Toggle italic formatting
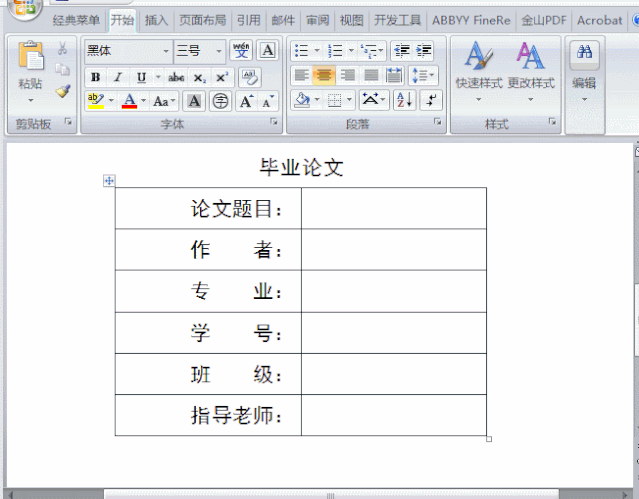Viewport: 639px width, 499px height. (118, 77)
